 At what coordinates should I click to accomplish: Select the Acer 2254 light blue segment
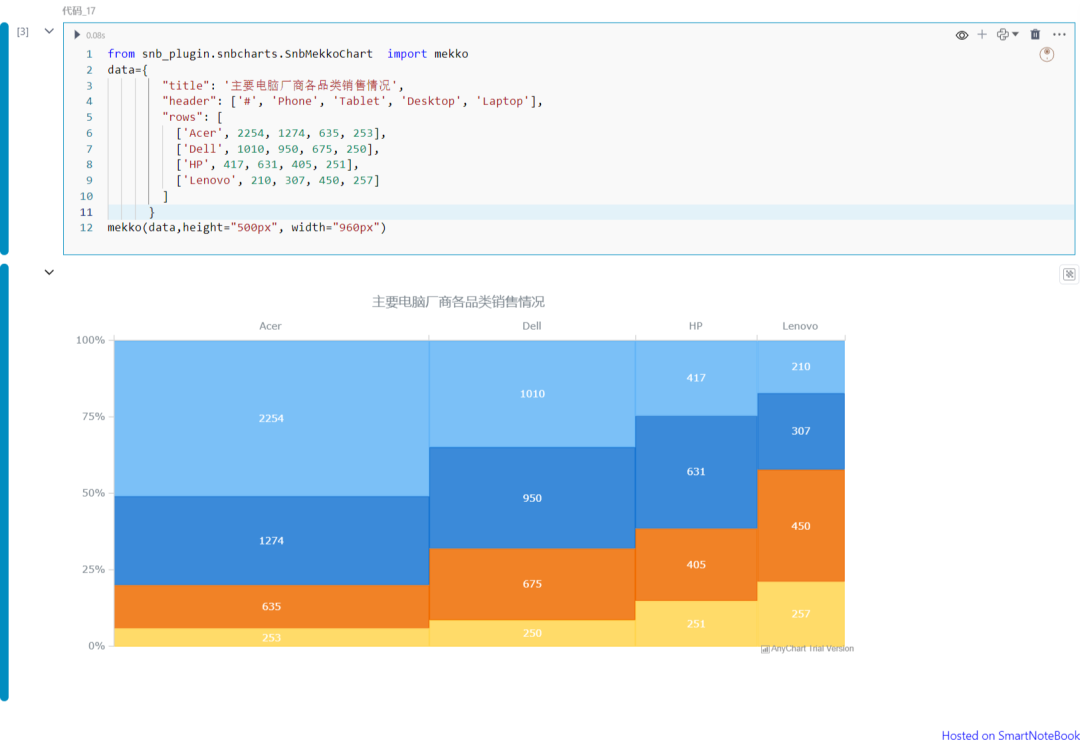(x=271, y=418)
